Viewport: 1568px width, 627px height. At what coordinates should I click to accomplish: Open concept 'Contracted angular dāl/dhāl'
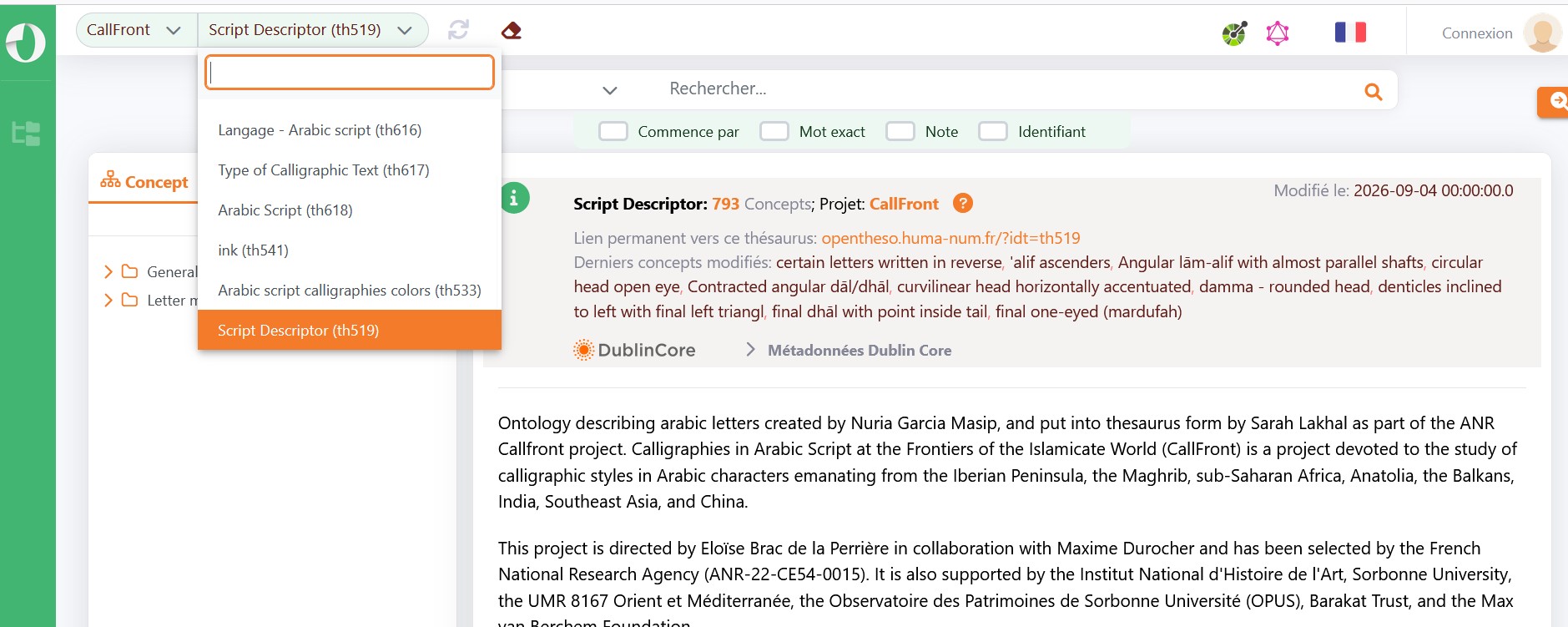tap(788, 286)
